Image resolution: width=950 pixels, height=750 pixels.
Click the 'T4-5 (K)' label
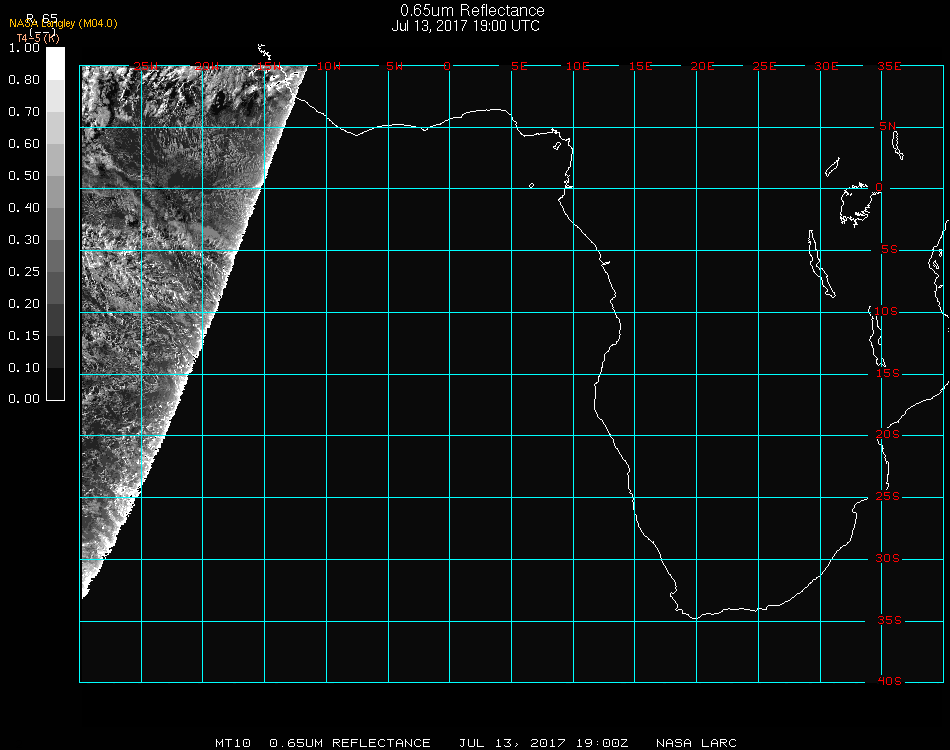pyautogui.click(x=38, y=38)
